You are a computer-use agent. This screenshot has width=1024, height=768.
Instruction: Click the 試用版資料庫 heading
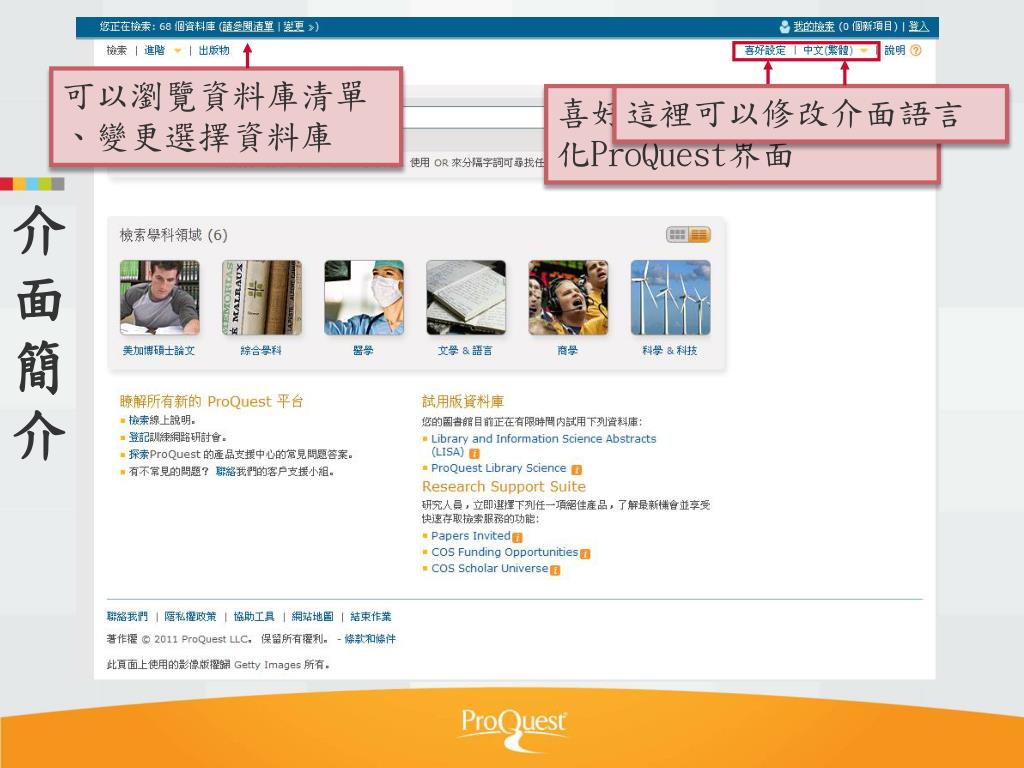[462, 401]
